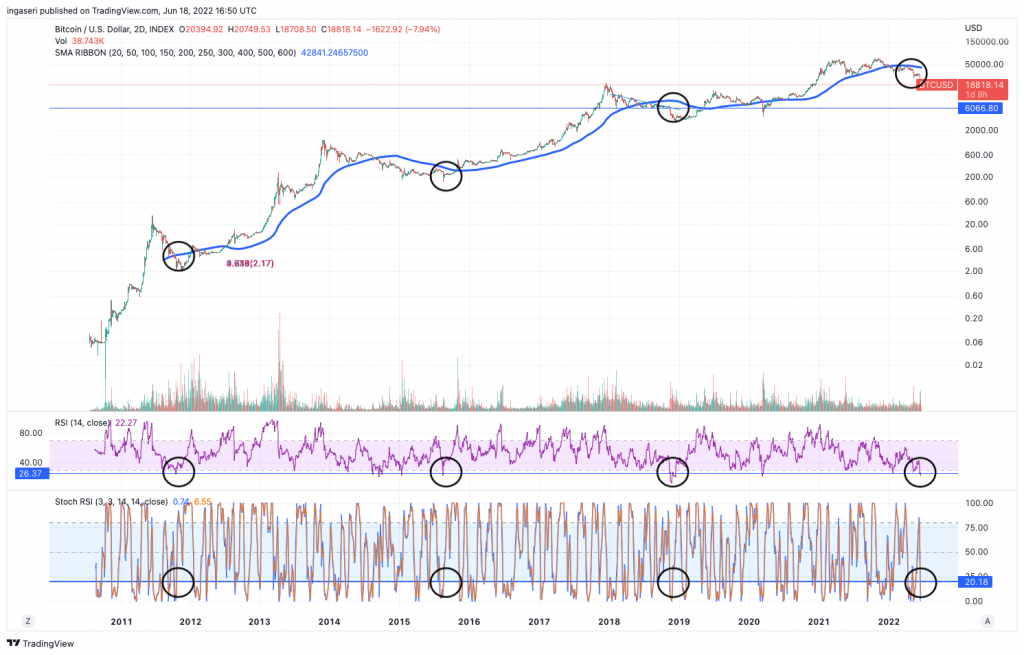Click the 22.27 RSI value
Image resolution: width=1024 pixels, height=655 pixels.
click(126, 423)
